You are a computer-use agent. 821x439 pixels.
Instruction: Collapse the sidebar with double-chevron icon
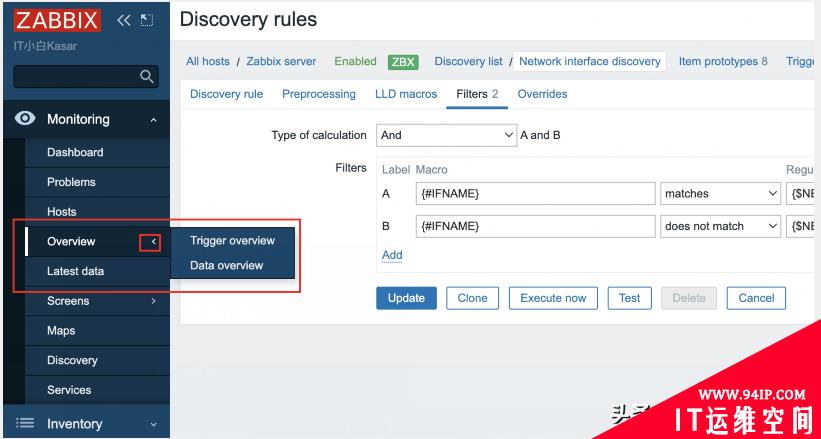(x=124, y=20)
